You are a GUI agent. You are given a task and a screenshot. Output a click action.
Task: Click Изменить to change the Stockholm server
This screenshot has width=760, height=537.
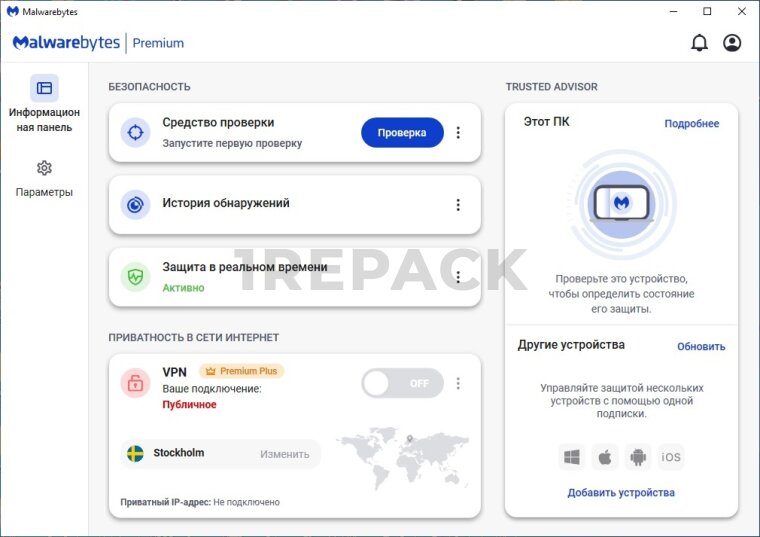[x=285, y=454]
